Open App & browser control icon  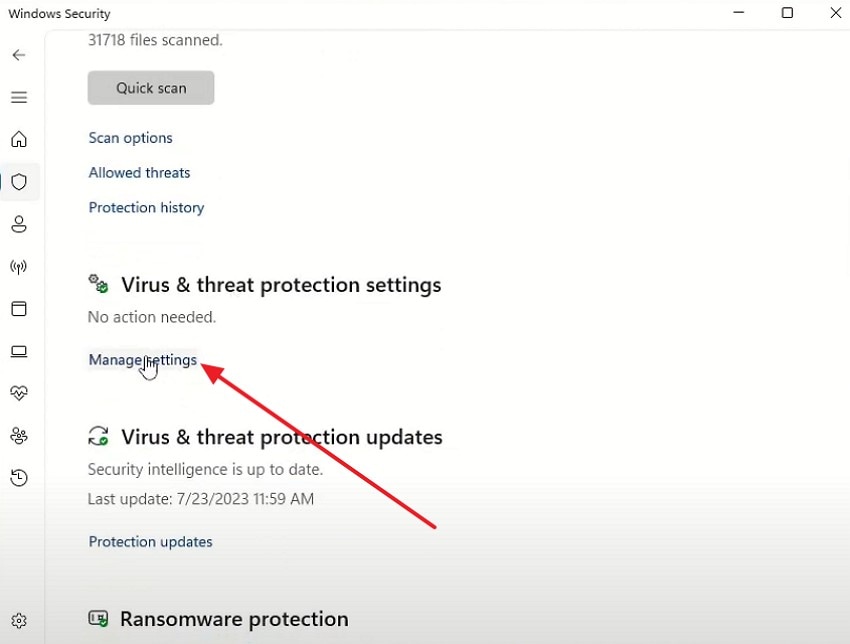pyautogui.click(x=19, y=309)
